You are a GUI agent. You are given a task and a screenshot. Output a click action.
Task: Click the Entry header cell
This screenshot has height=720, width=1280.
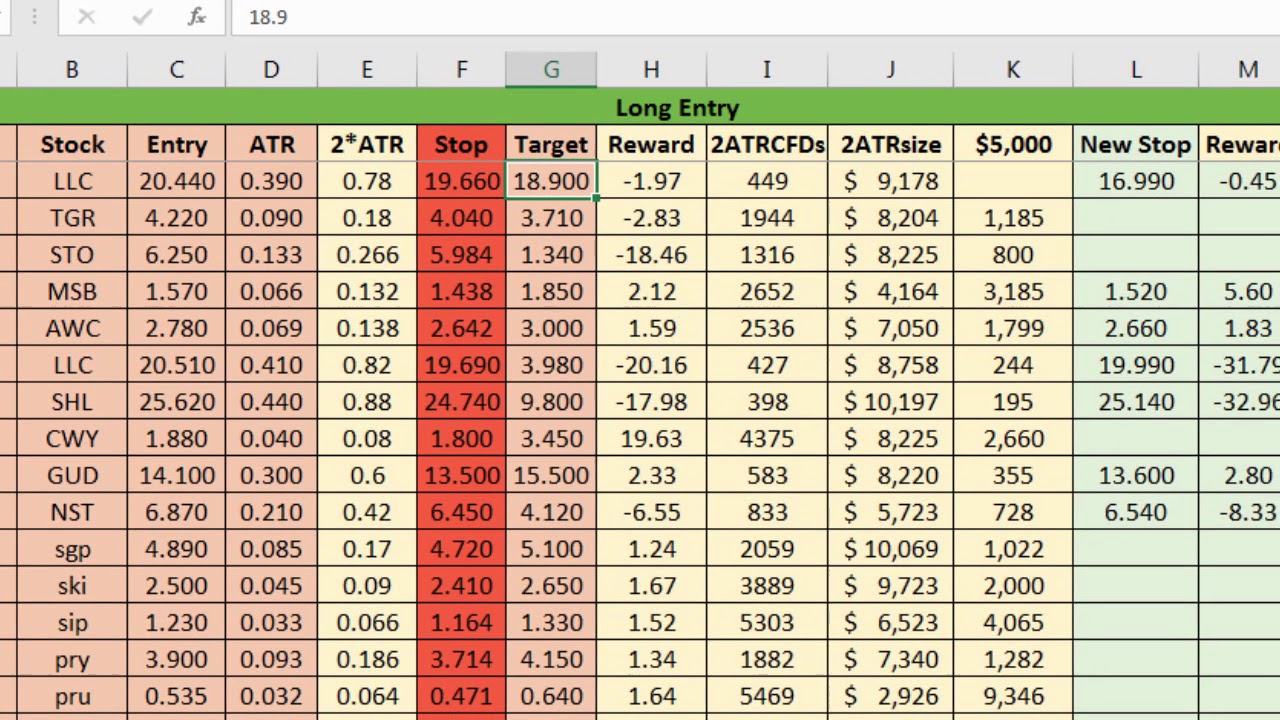176,144
